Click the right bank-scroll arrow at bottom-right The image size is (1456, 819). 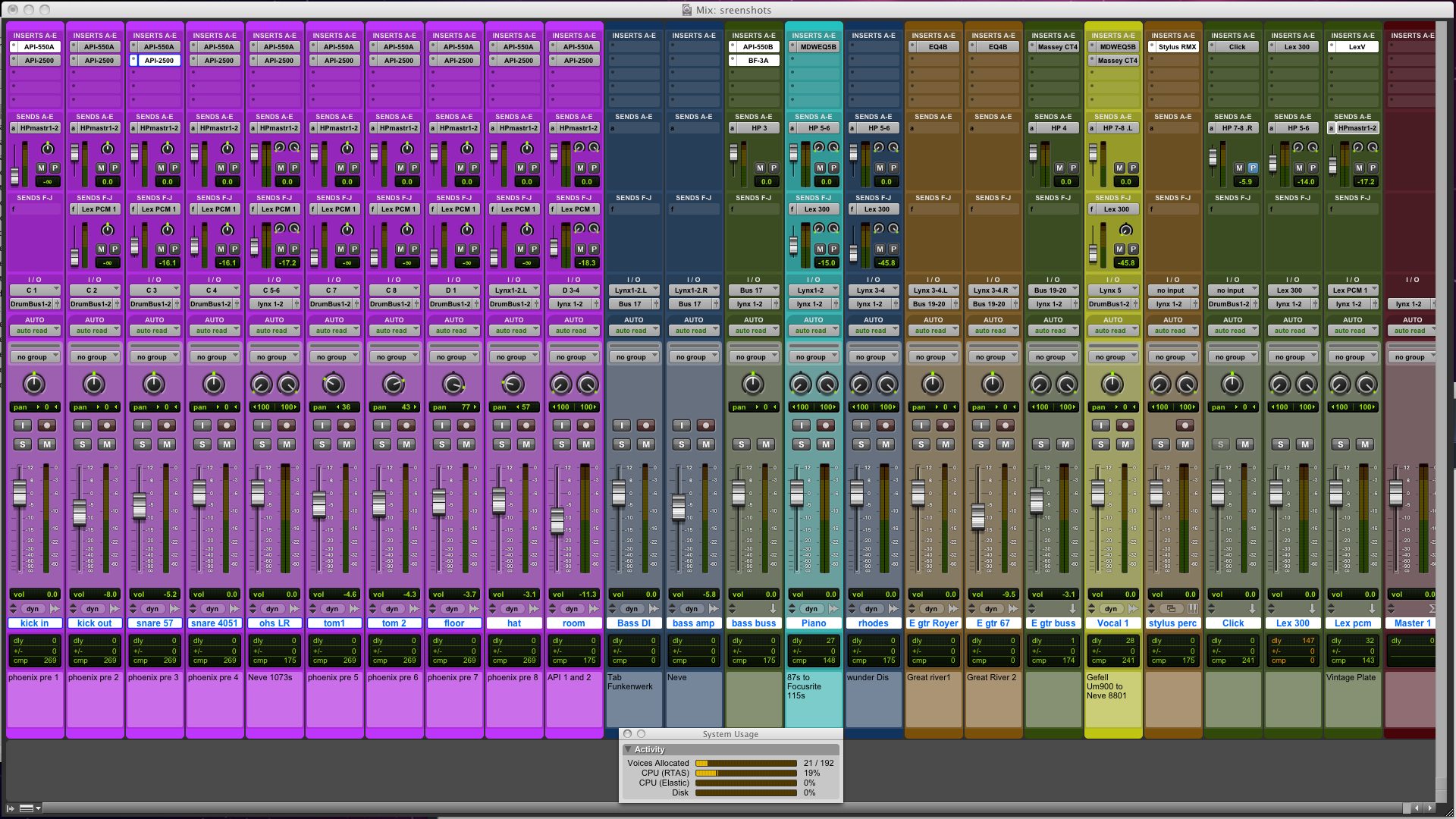[x=1429, y=808]
